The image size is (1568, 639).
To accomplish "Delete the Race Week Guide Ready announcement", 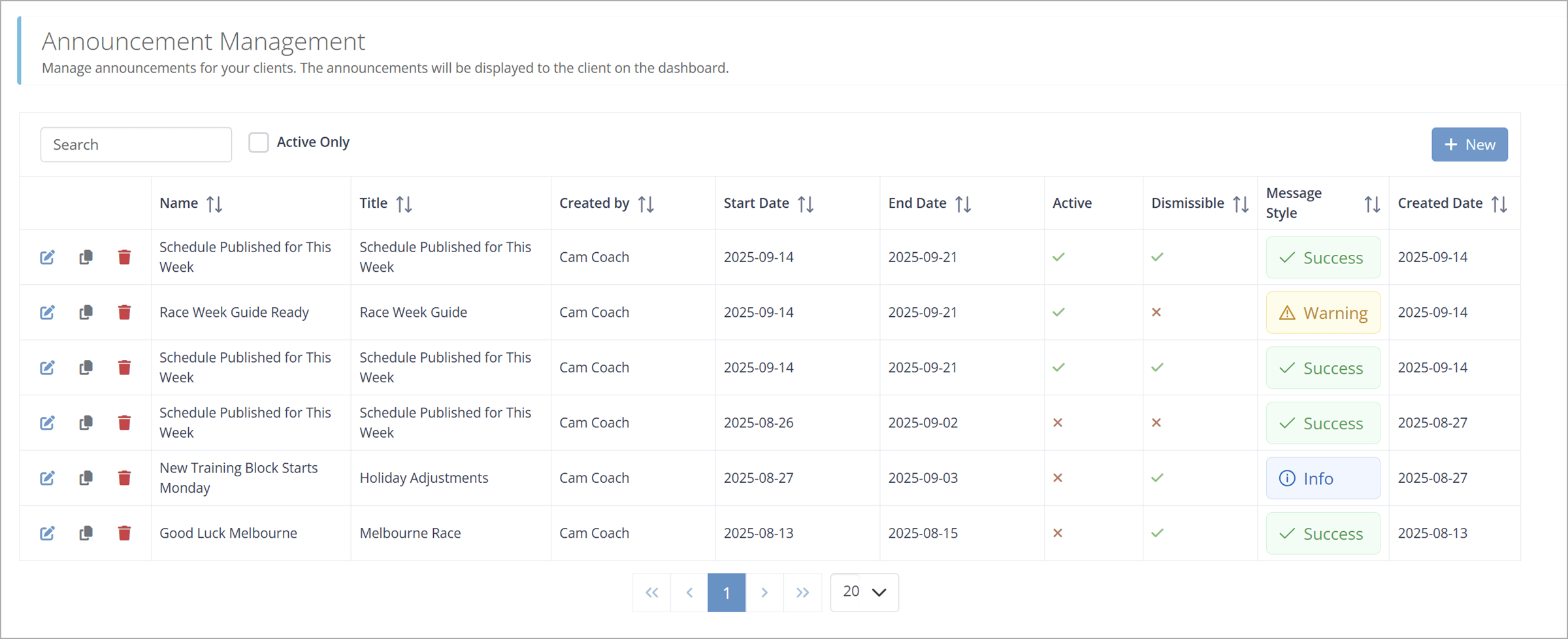I will [x=124, y=312].
